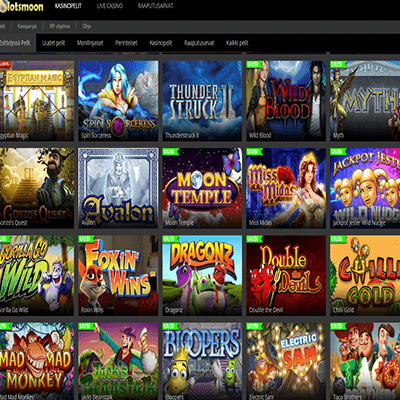Open the VIP ohjelma link
Viewport: 400px width, 400px height.
click(x=59, y=26)
